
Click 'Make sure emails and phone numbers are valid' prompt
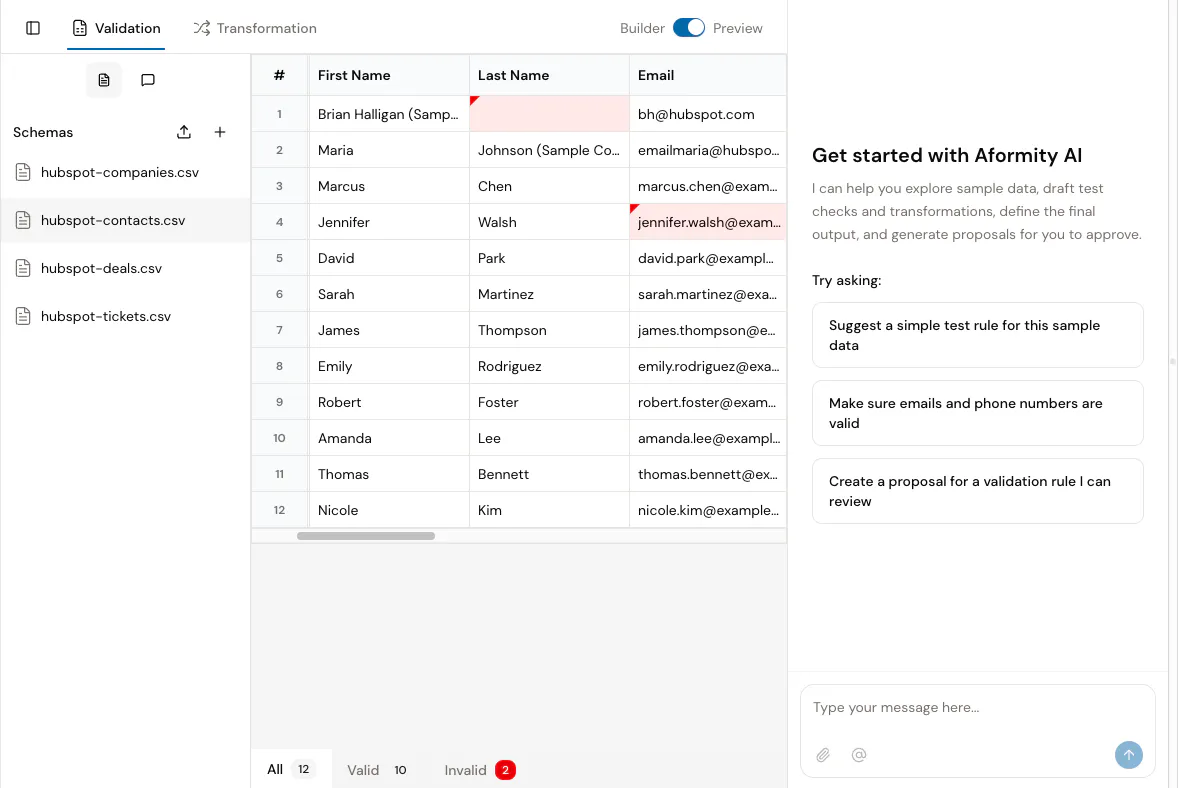977,413
